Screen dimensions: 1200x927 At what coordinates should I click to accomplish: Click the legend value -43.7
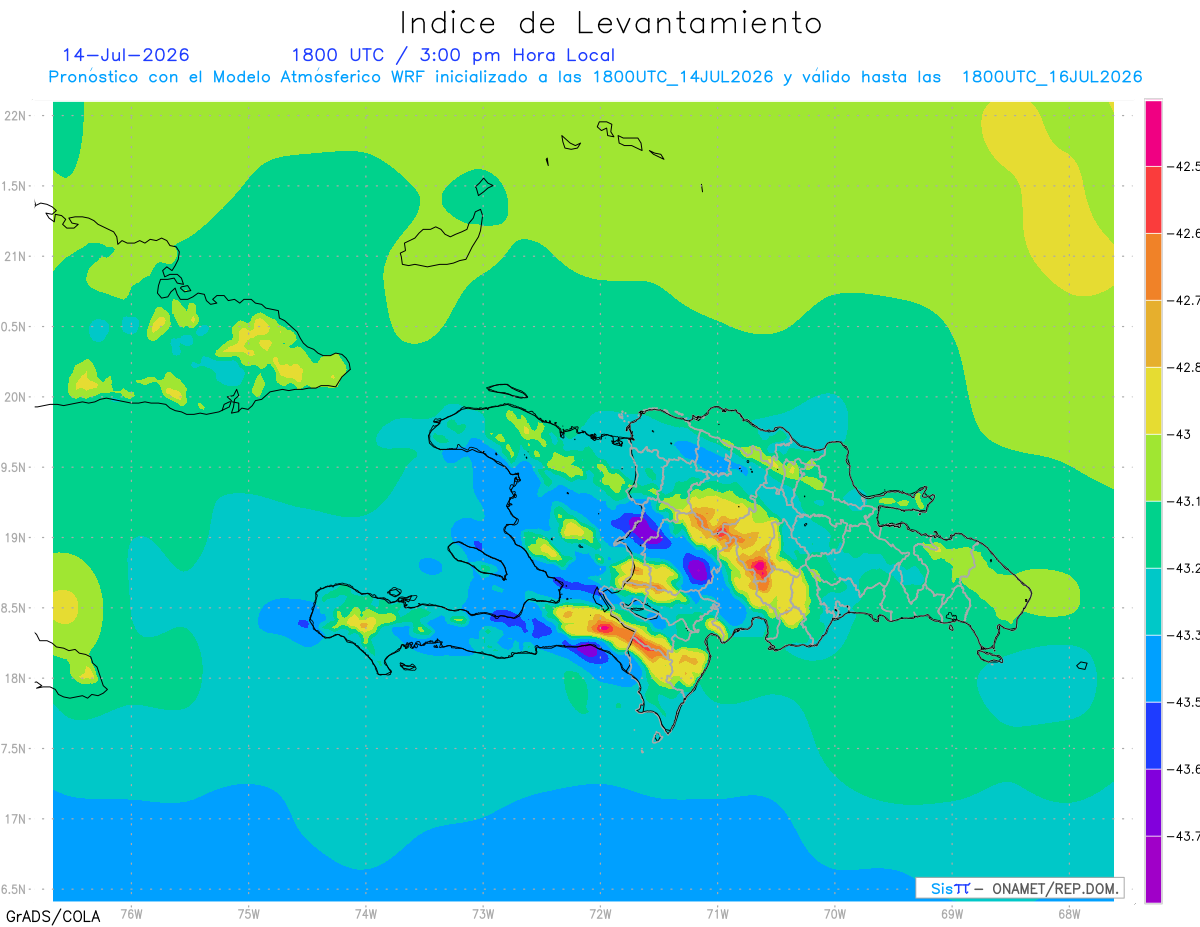point(1185,836)
